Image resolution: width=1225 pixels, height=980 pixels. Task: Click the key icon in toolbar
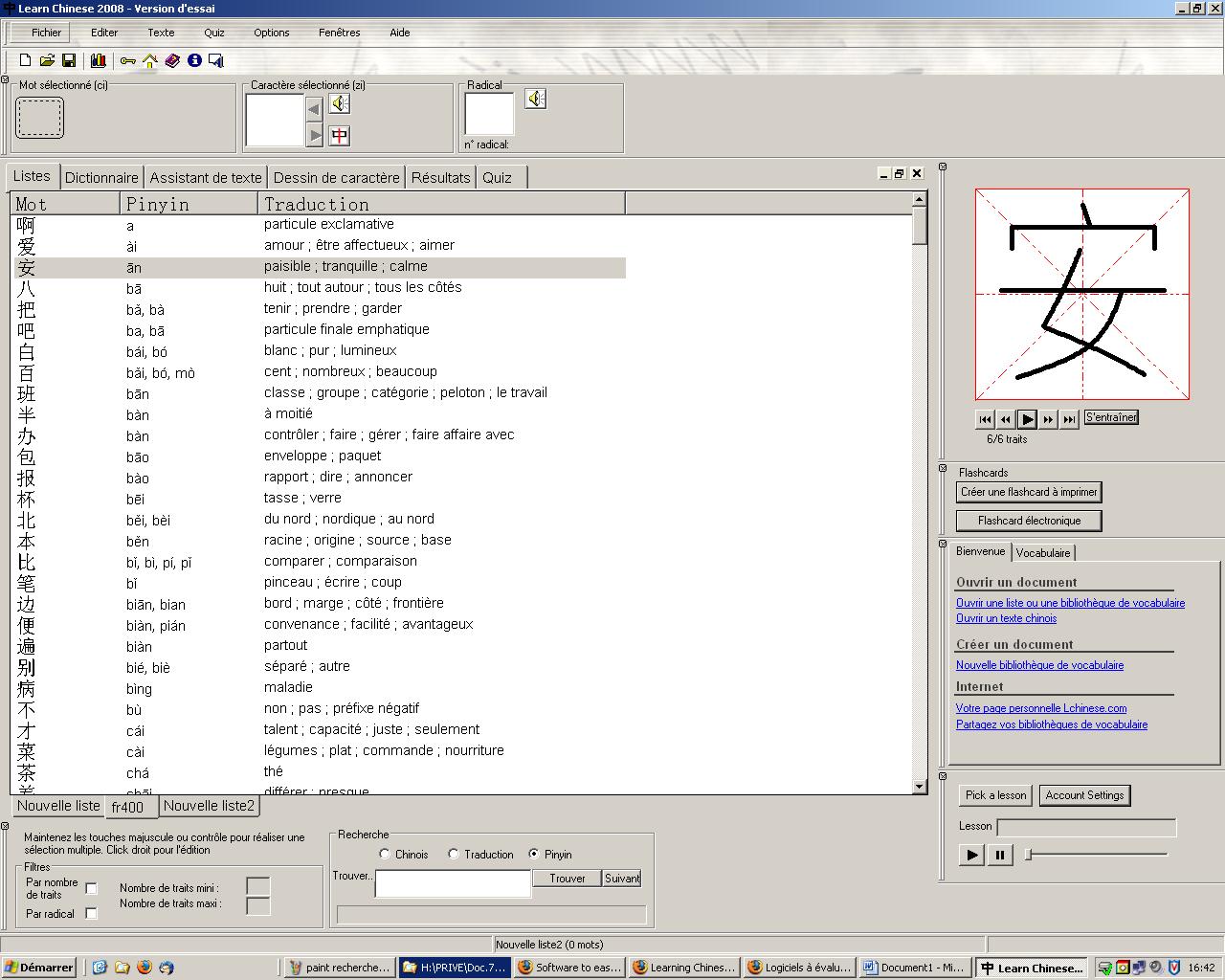click(127, 60)
